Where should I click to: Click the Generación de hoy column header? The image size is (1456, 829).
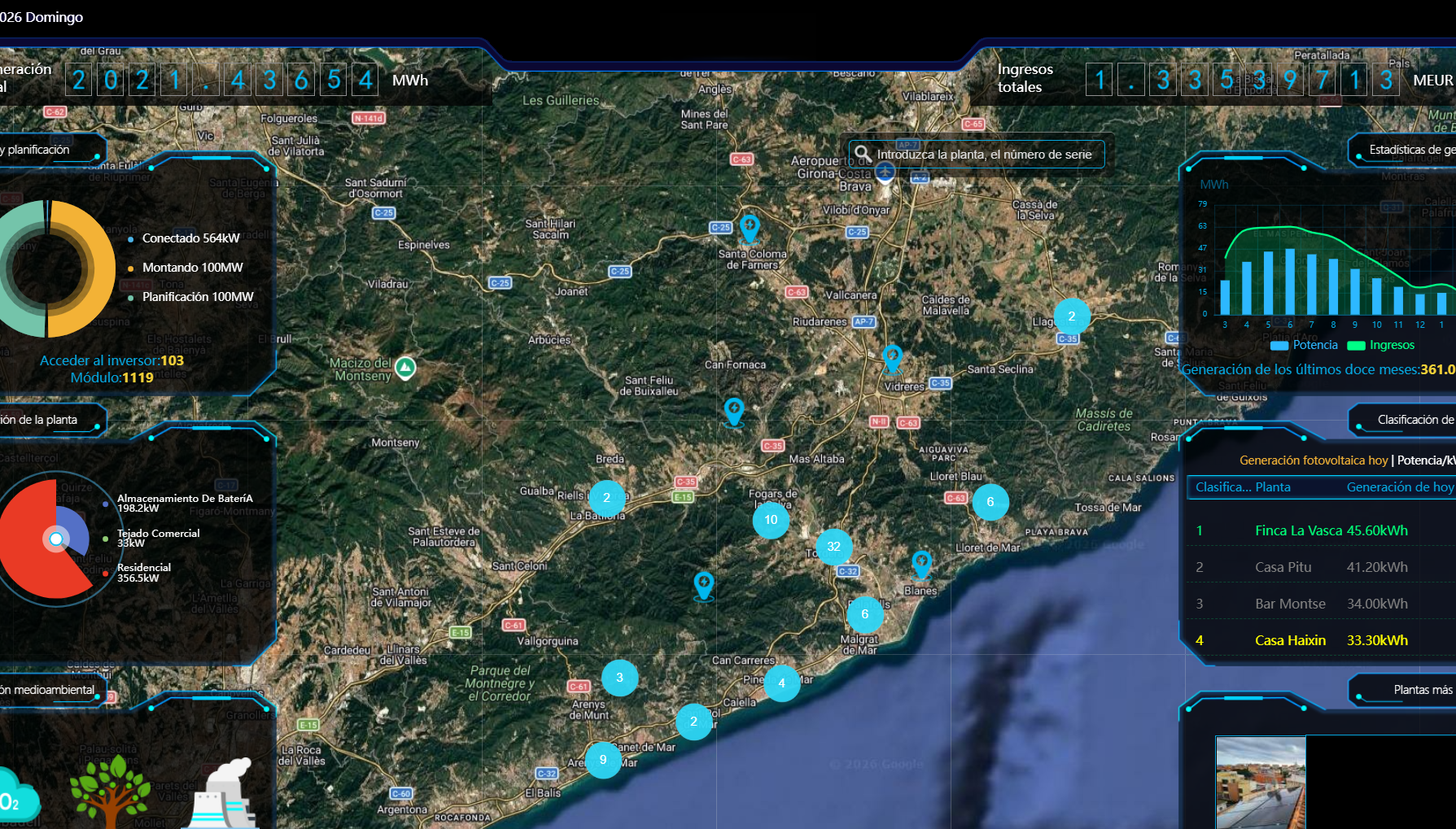coord(1399,487)
